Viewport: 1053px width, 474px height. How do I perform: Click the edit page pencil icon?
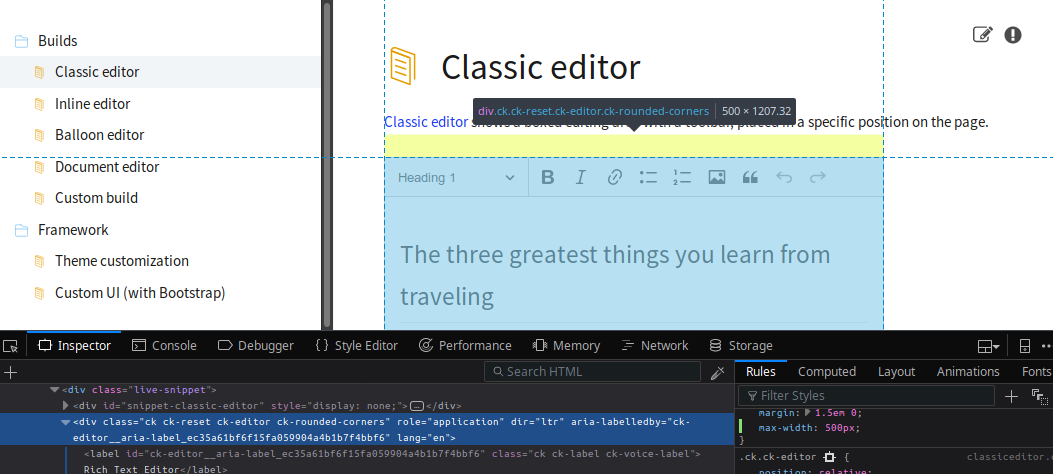click(982, 35)
